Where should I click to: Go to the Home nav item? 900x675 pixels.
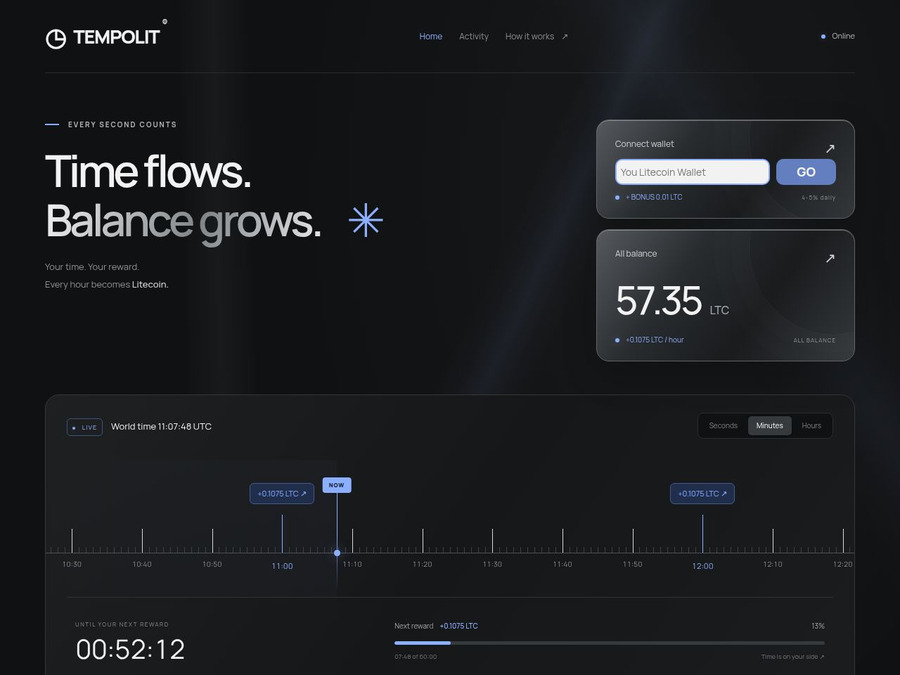click(x=430, y=36)
